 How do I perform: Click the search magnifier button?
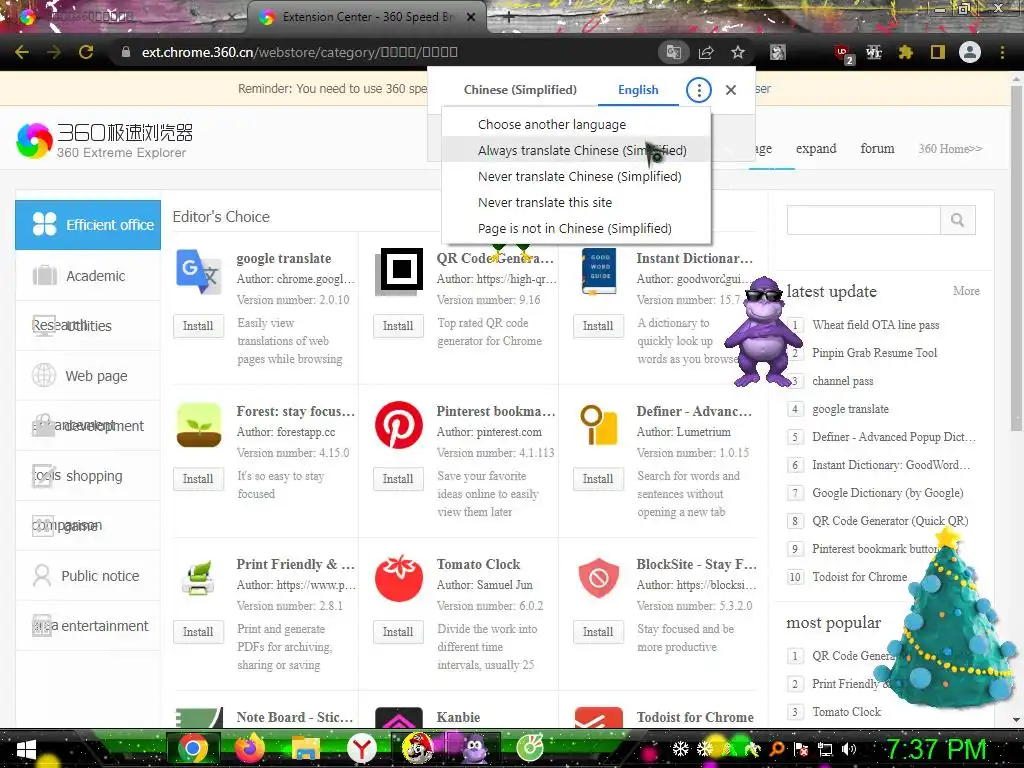(x=957, y=220)
